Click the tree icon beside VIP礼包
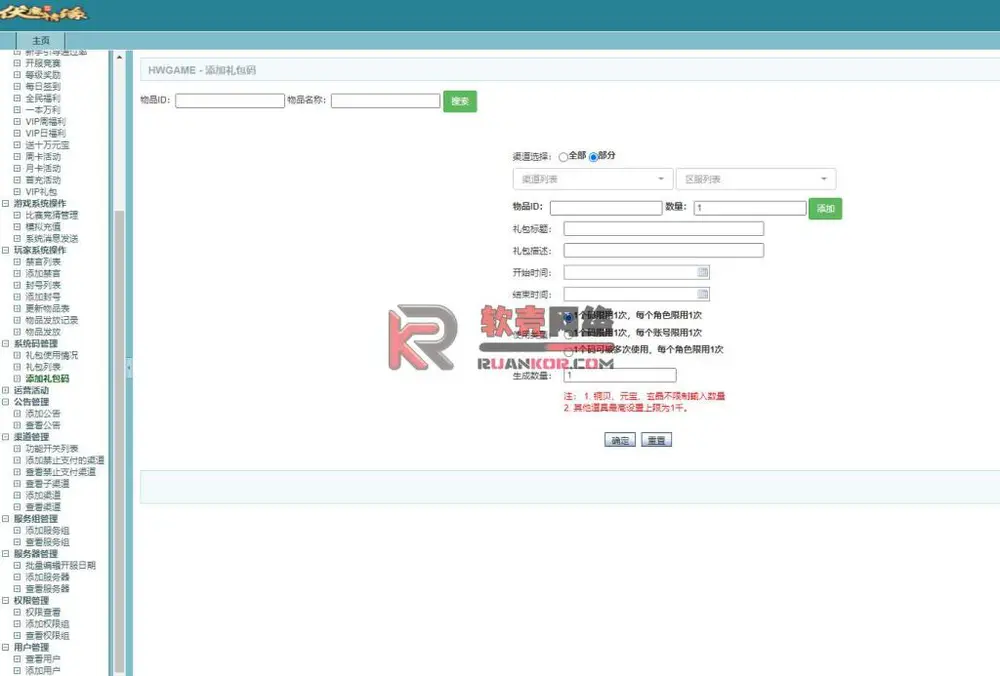 pyautogui.click(x=17, y=191)
